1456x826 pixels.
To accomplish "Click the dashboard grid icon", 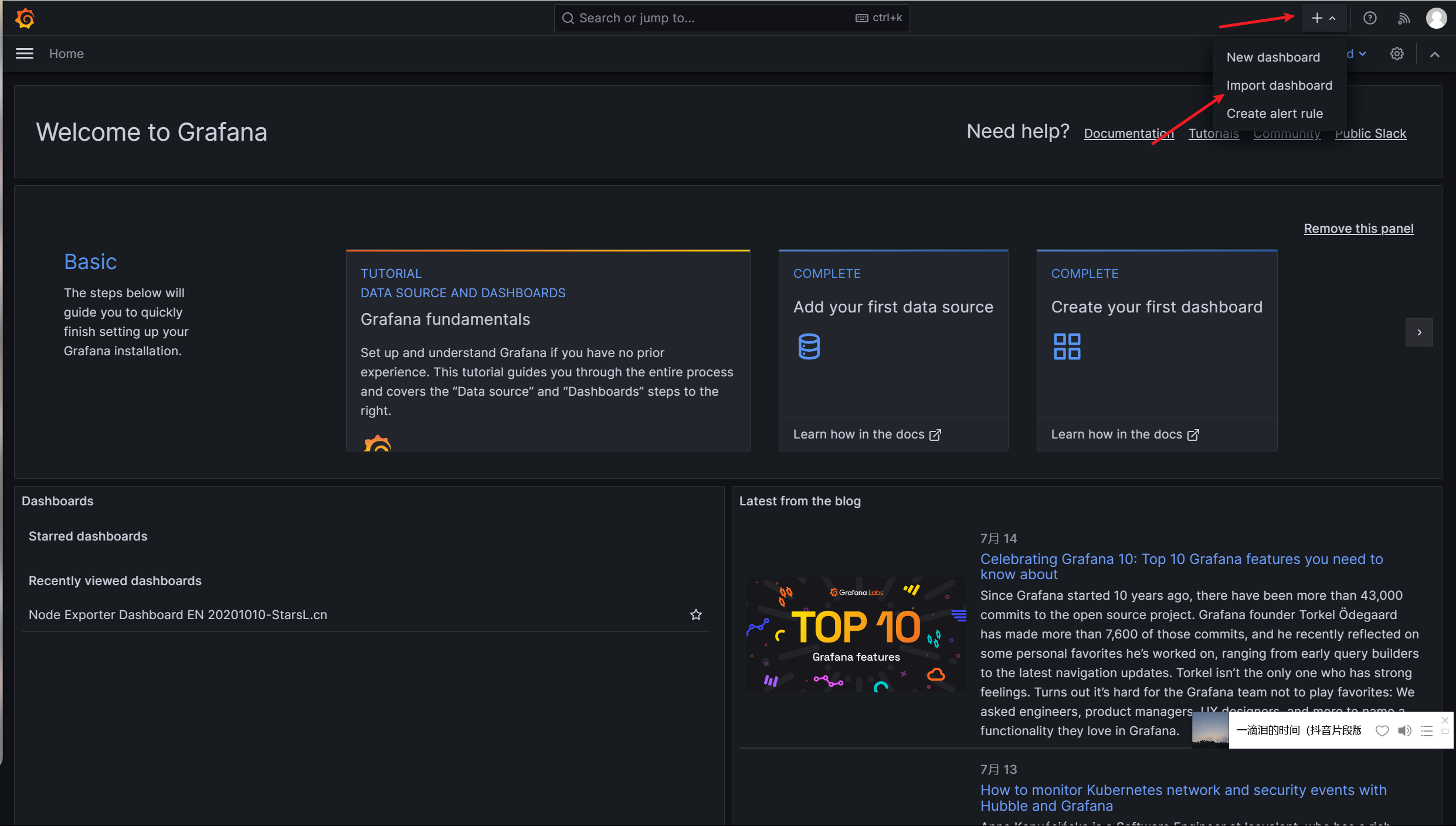I will [1067, 346].
